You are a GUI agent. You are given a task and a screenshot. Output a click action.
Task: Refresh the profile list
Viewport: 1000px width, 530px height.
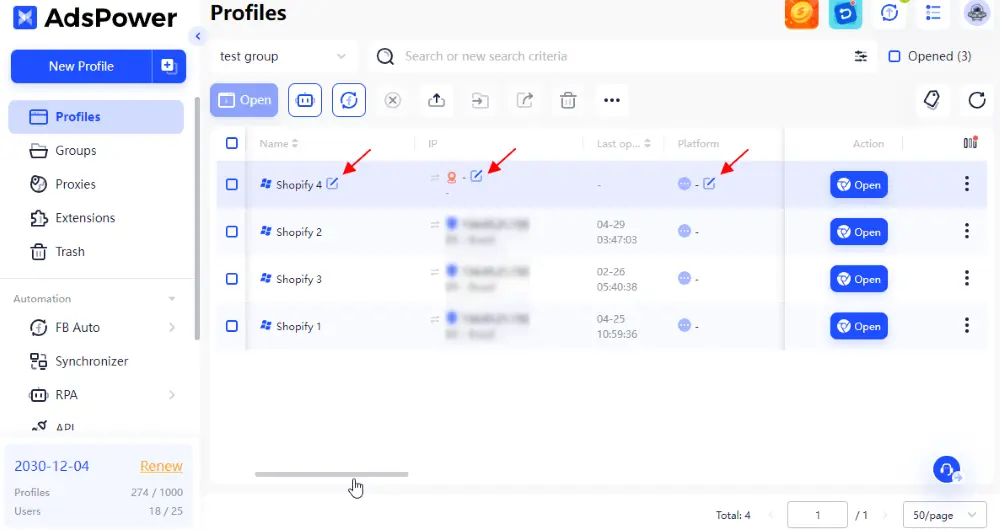pyautogui.click(x=976, y=100)
